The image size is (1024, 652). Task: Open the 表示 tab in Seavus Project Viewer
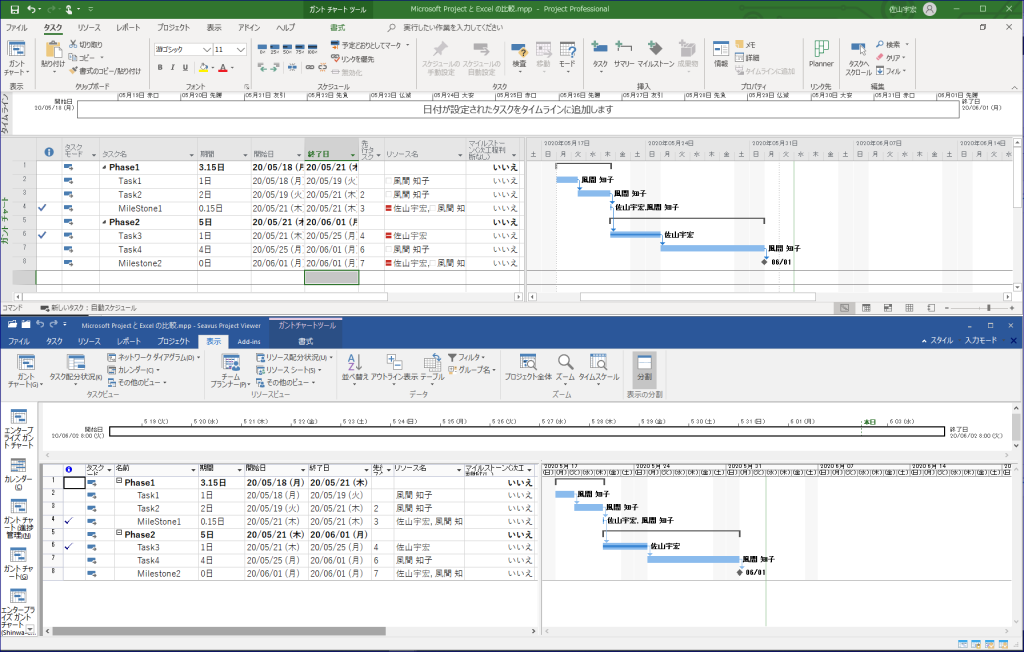[x=214, y=341]
